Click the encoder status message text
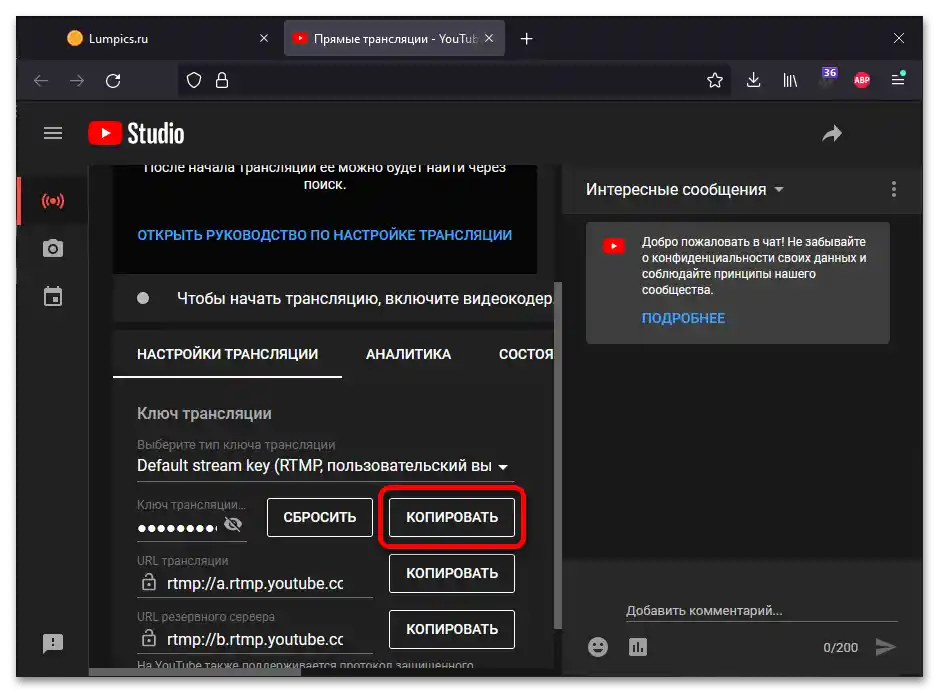 (x=365, y=299)
